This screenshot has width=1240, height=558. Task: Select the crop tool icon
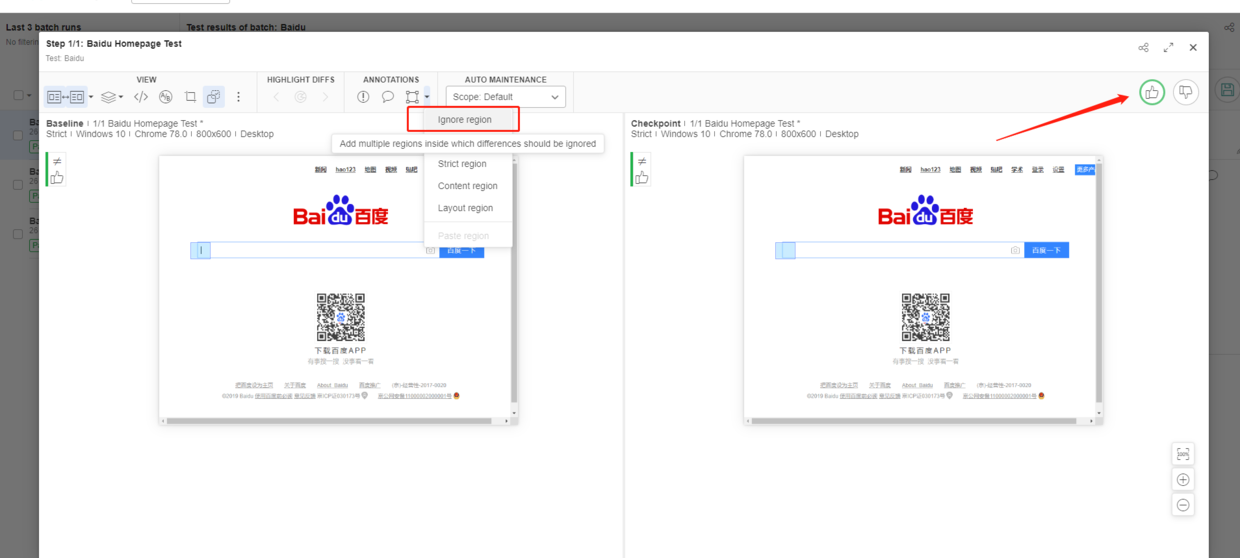(x=190, y=97)
